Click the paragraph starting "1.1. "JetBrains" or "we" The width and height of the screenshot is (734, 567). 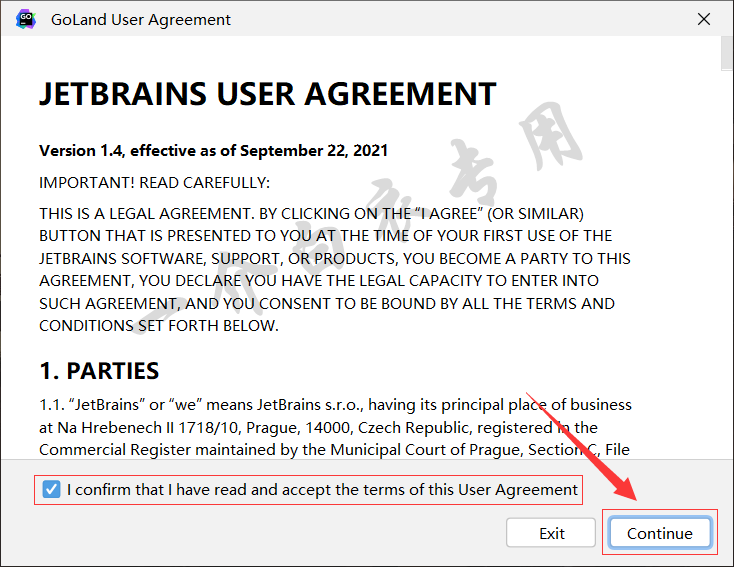[335, 427]
